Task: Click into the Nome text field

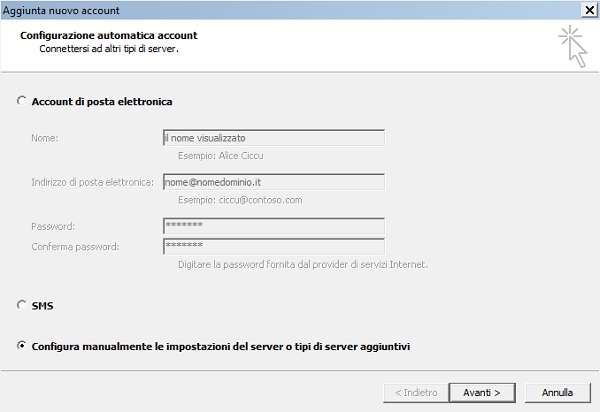Action: [x=274, y=138]
